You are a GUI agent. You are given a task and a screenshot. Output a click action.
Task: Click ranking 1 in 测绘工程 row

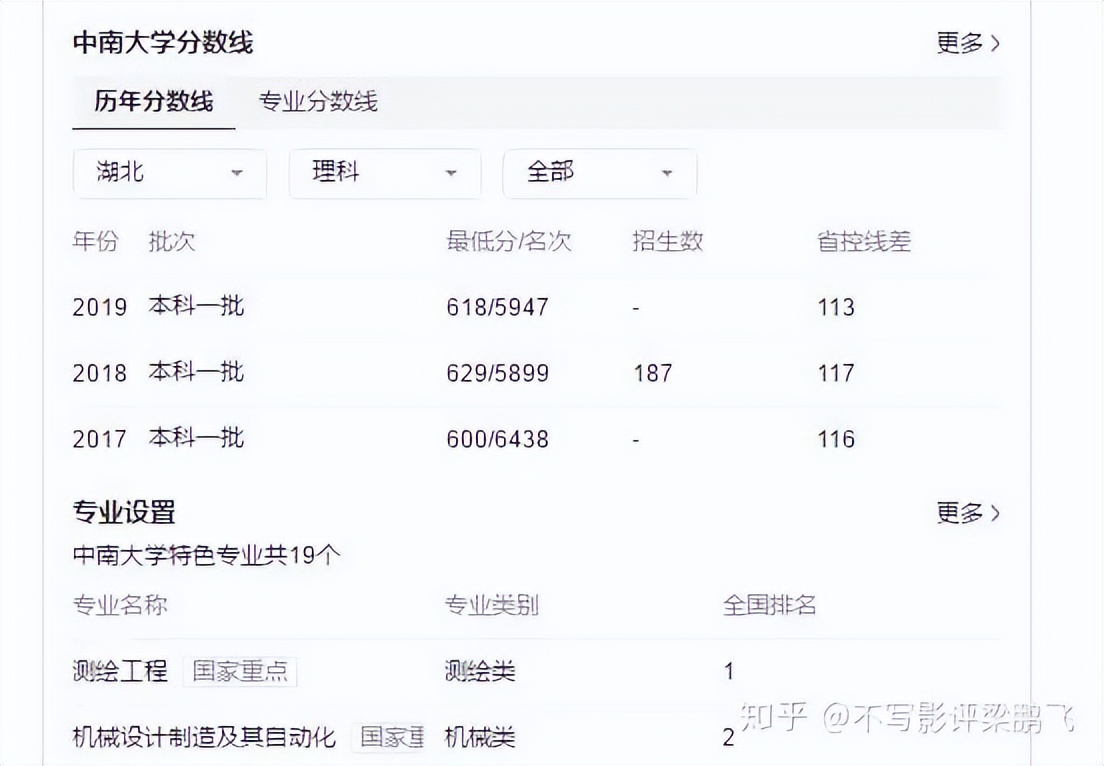pyautogui.click(x=729, y=671)
